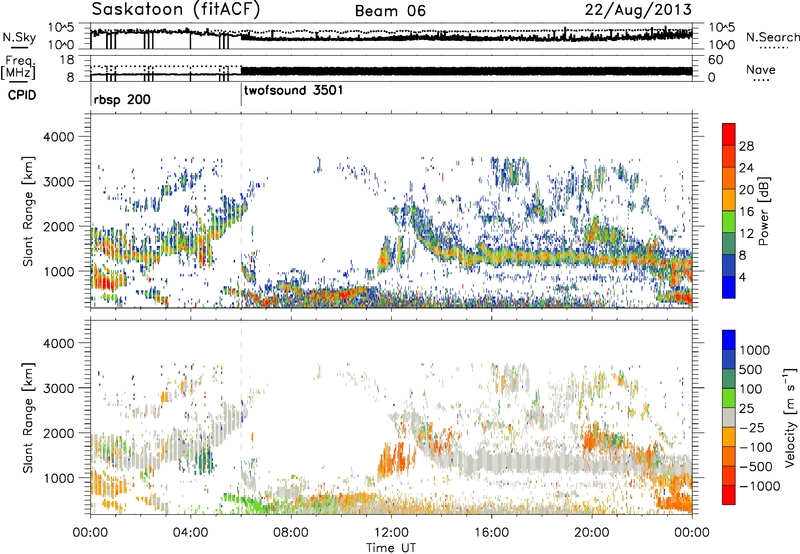800x554 pixels.
Task: Click the "16" value on the Power color bar
Action: (x=746, y=212)
